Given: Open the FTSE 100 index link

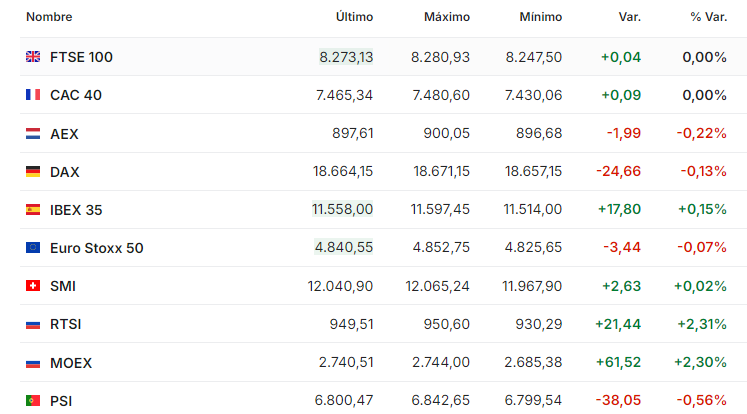Looking at the screenshot, I should pyautogui.click(x=81, y=57).
